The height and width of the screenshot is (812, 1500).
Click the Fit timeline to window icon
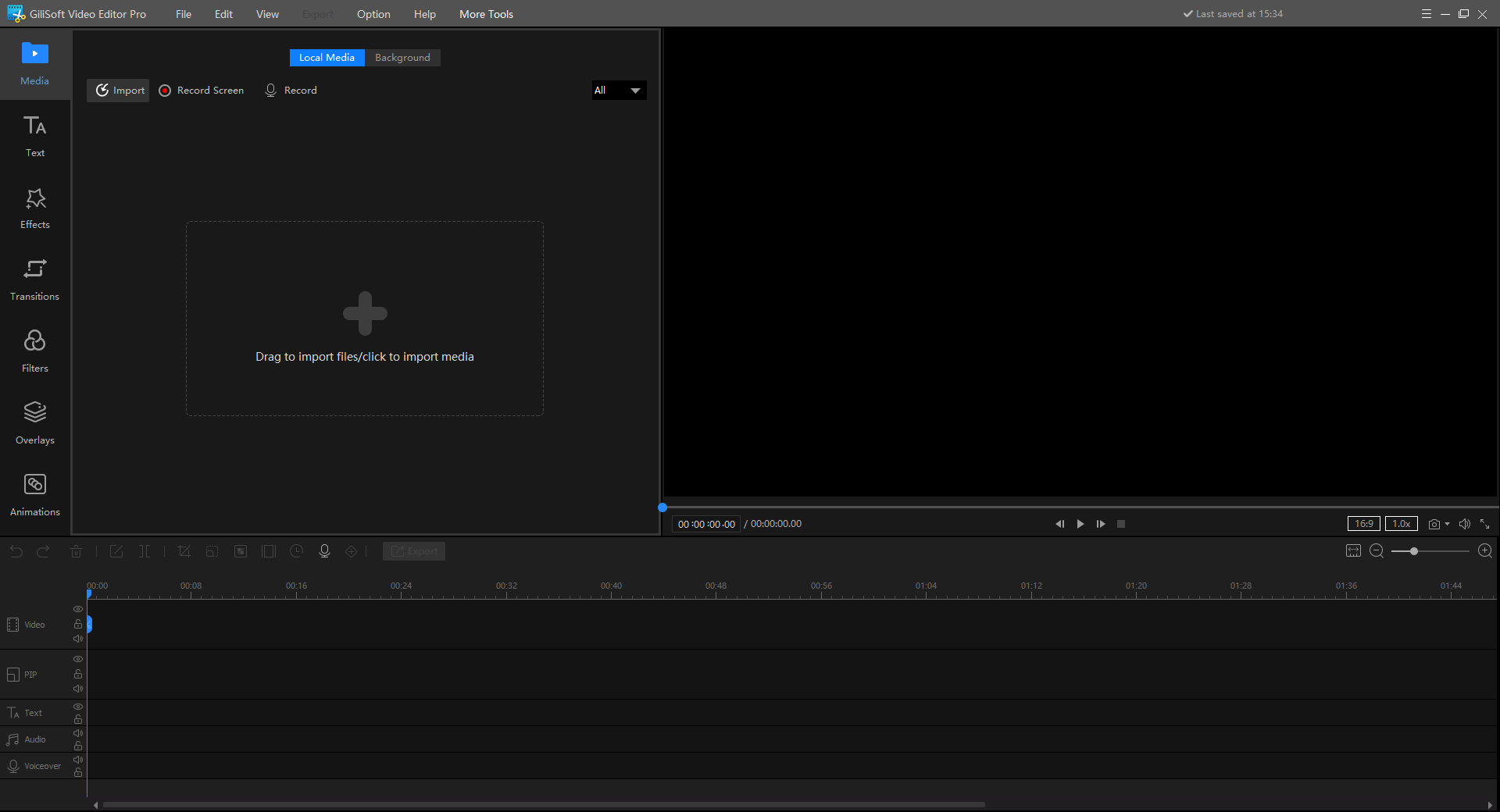(x=1354, y=551)
